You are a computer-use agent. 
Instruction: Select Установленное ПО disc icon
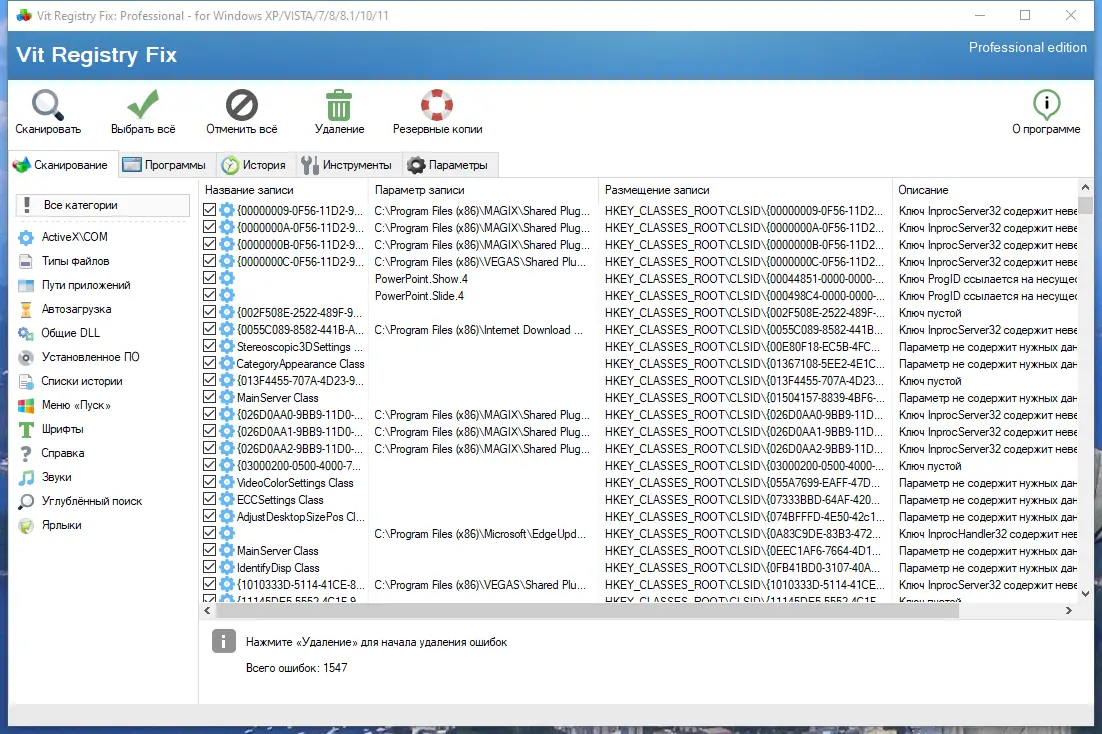pyautogui.click(x=26, y=357)
